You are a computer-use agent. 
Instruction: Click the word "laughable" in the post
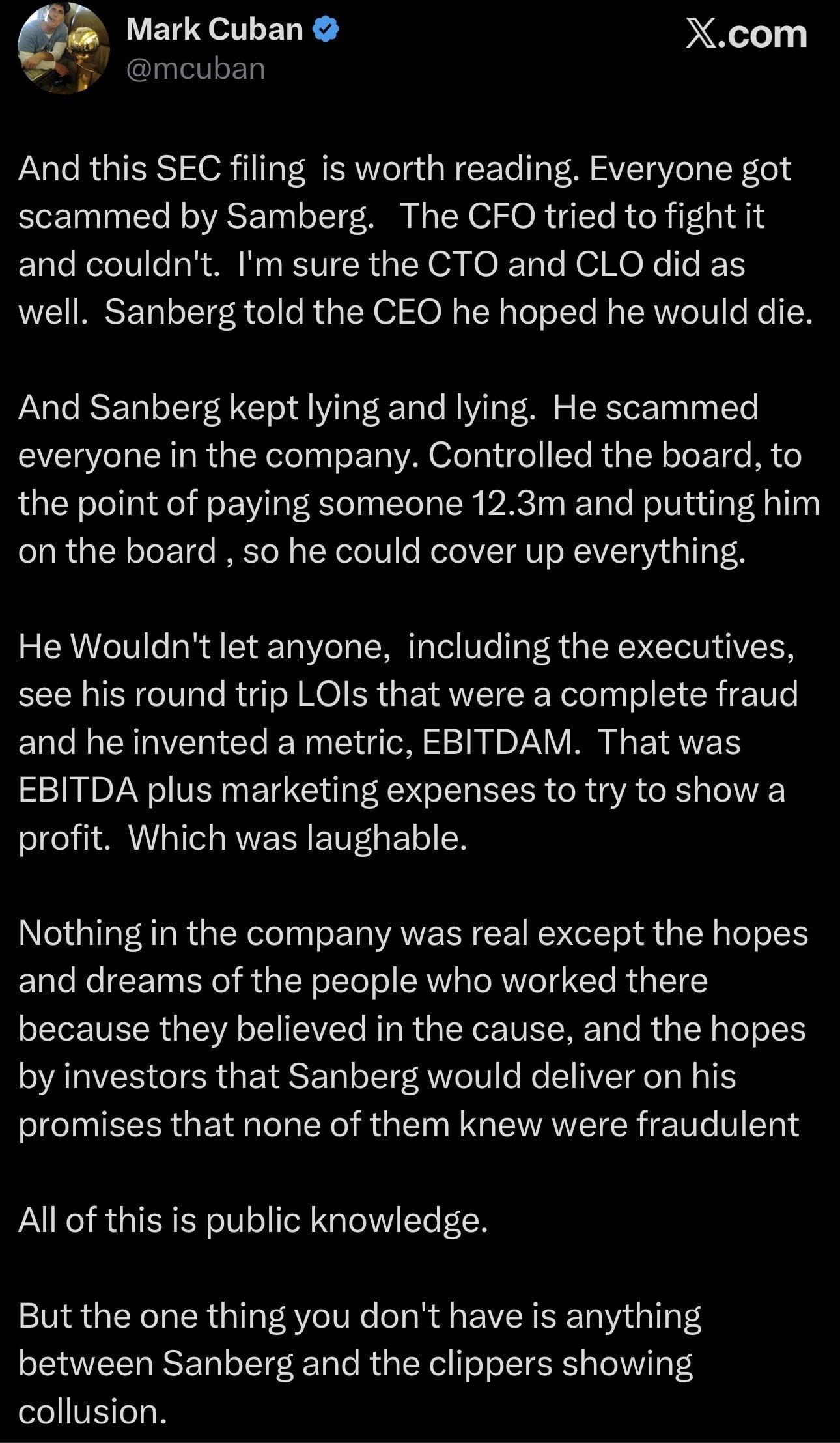tap(387, 837)
